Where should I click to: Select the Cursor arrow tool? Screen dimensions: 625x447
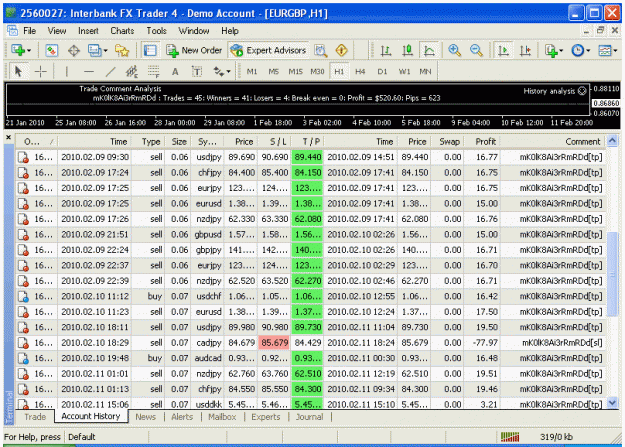pos(18,72)
